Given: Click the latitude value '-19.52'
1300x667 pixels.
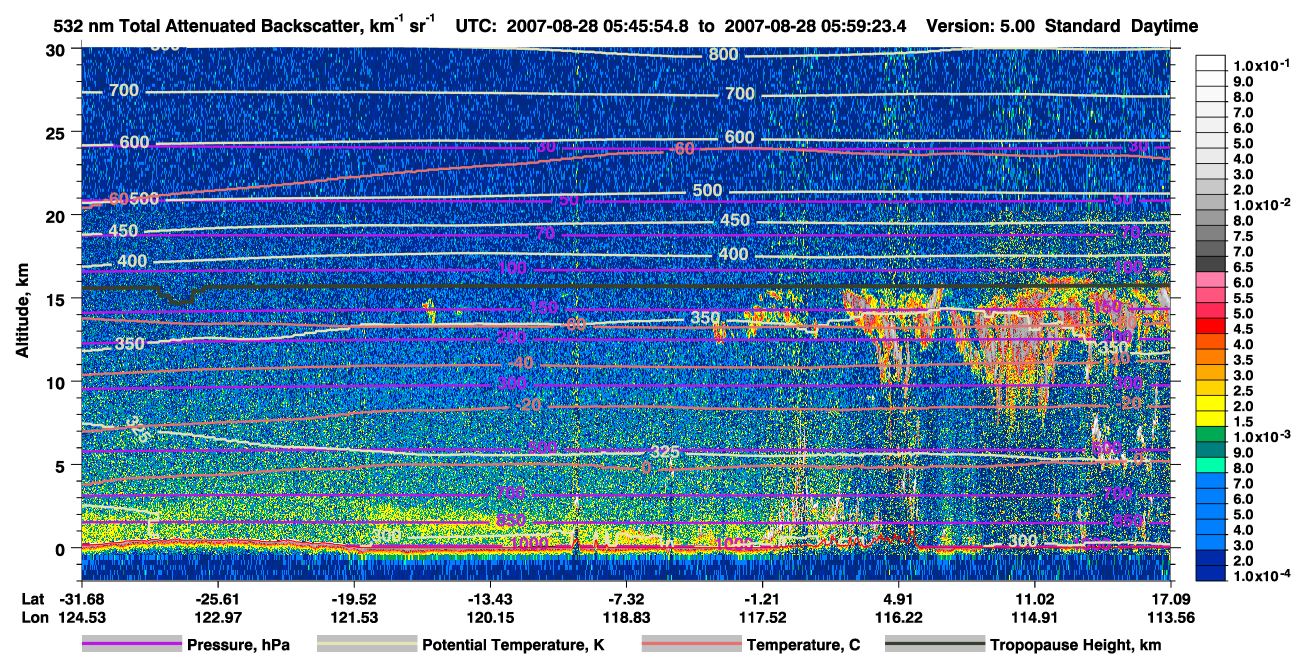Looking at the screenshot, I should pyautogui.click(x=353, y=598).
